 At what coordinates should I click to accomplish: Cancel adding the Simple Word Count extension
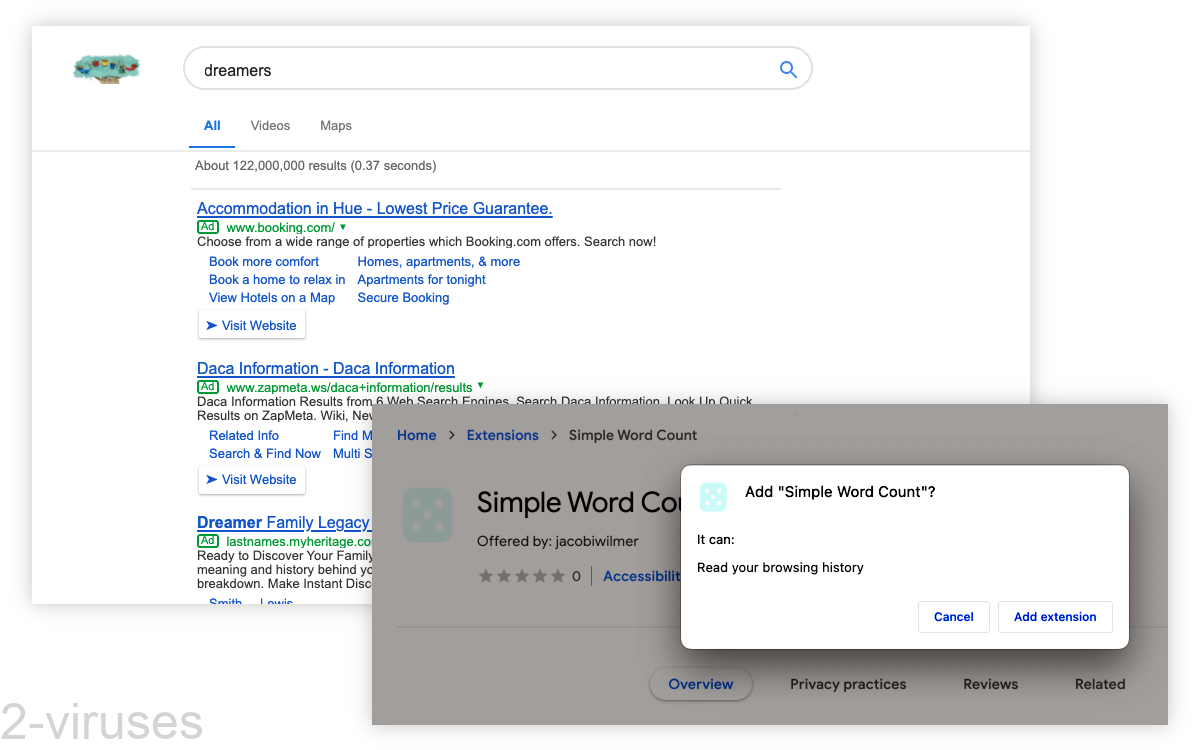pos(953,617)
